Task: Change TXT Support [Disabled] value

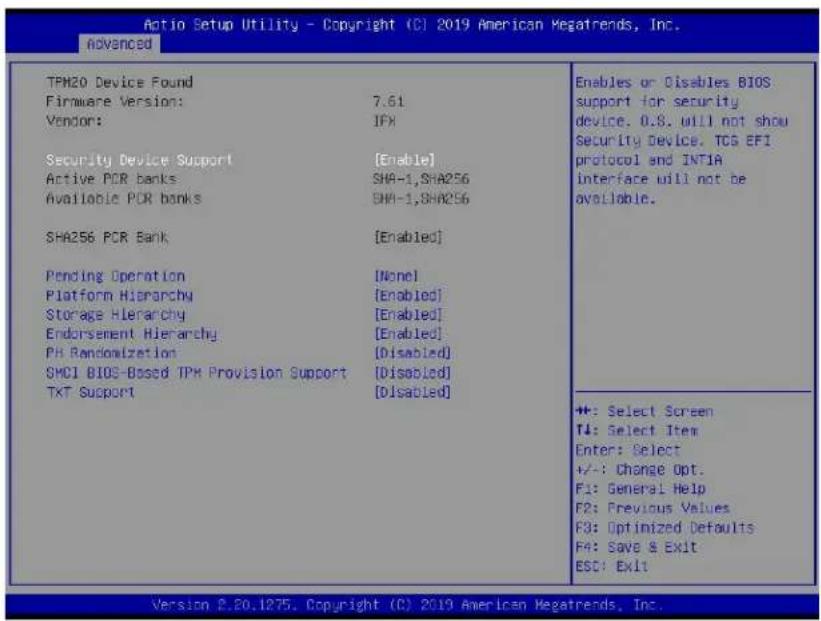Action: [x=412, y=393]
